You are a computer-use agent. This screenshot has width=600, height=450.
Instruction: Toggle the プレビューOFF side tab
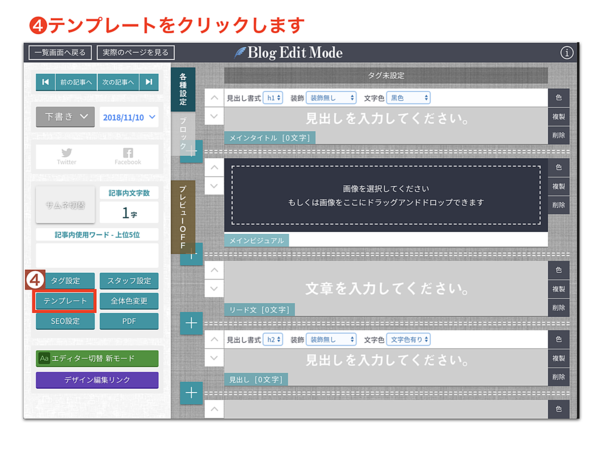tap(183, 217)
